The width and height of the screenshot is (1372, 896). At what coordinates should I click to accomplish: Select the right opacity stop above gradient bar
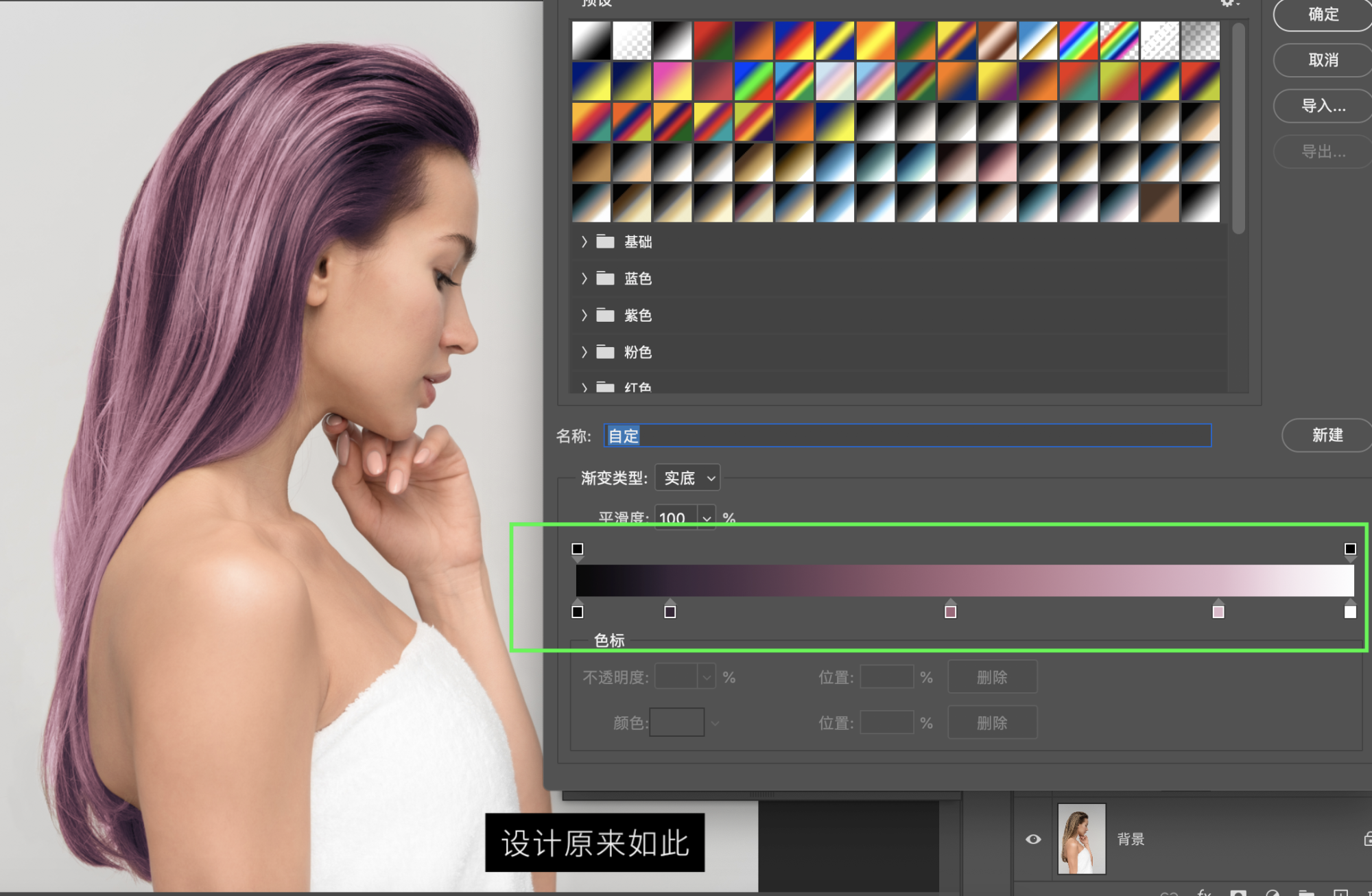pos(1350,549)
